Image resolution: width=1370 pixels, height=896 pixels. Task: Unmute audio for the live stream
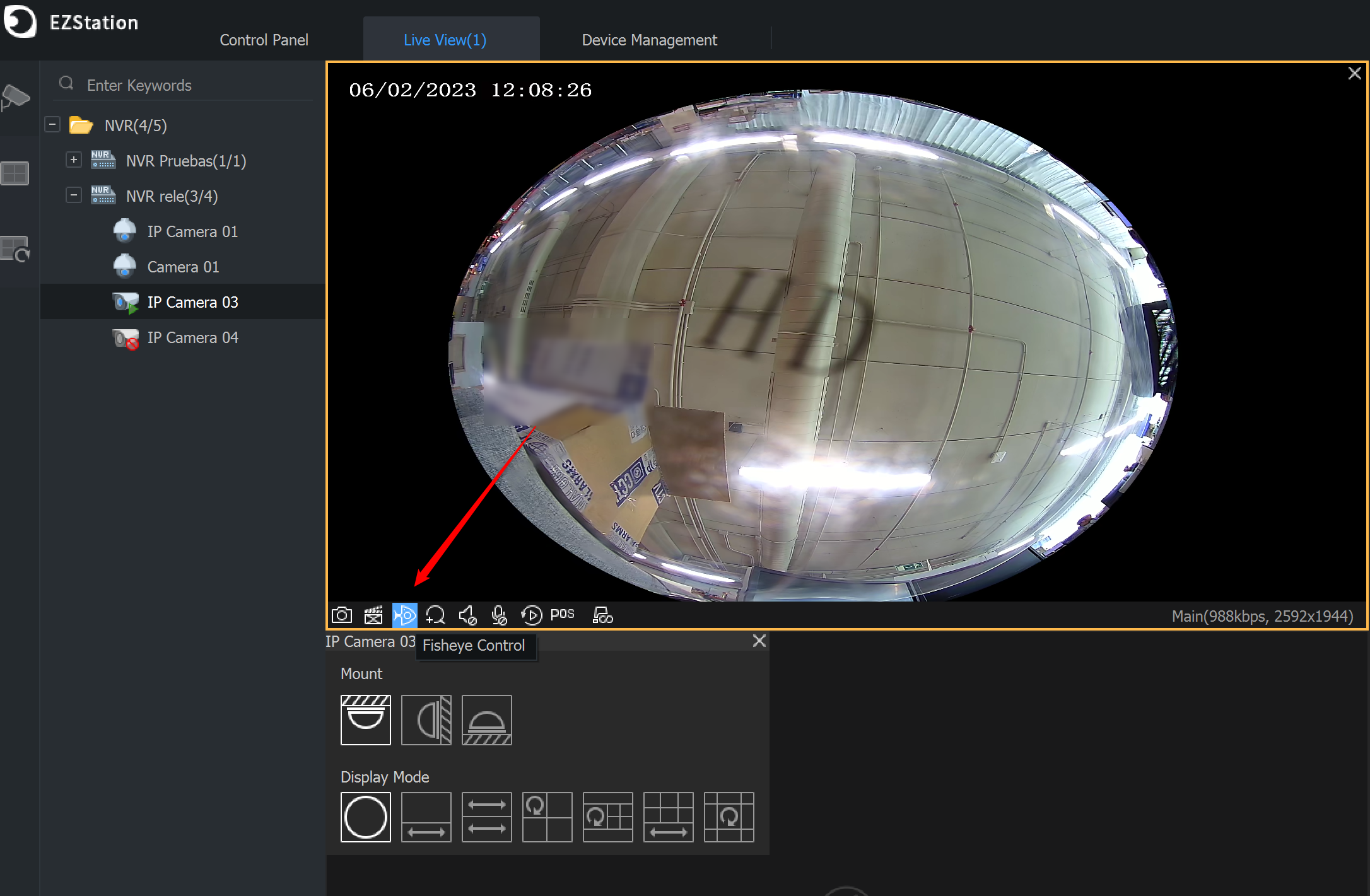pyautogui.click(x=467, y=615)
